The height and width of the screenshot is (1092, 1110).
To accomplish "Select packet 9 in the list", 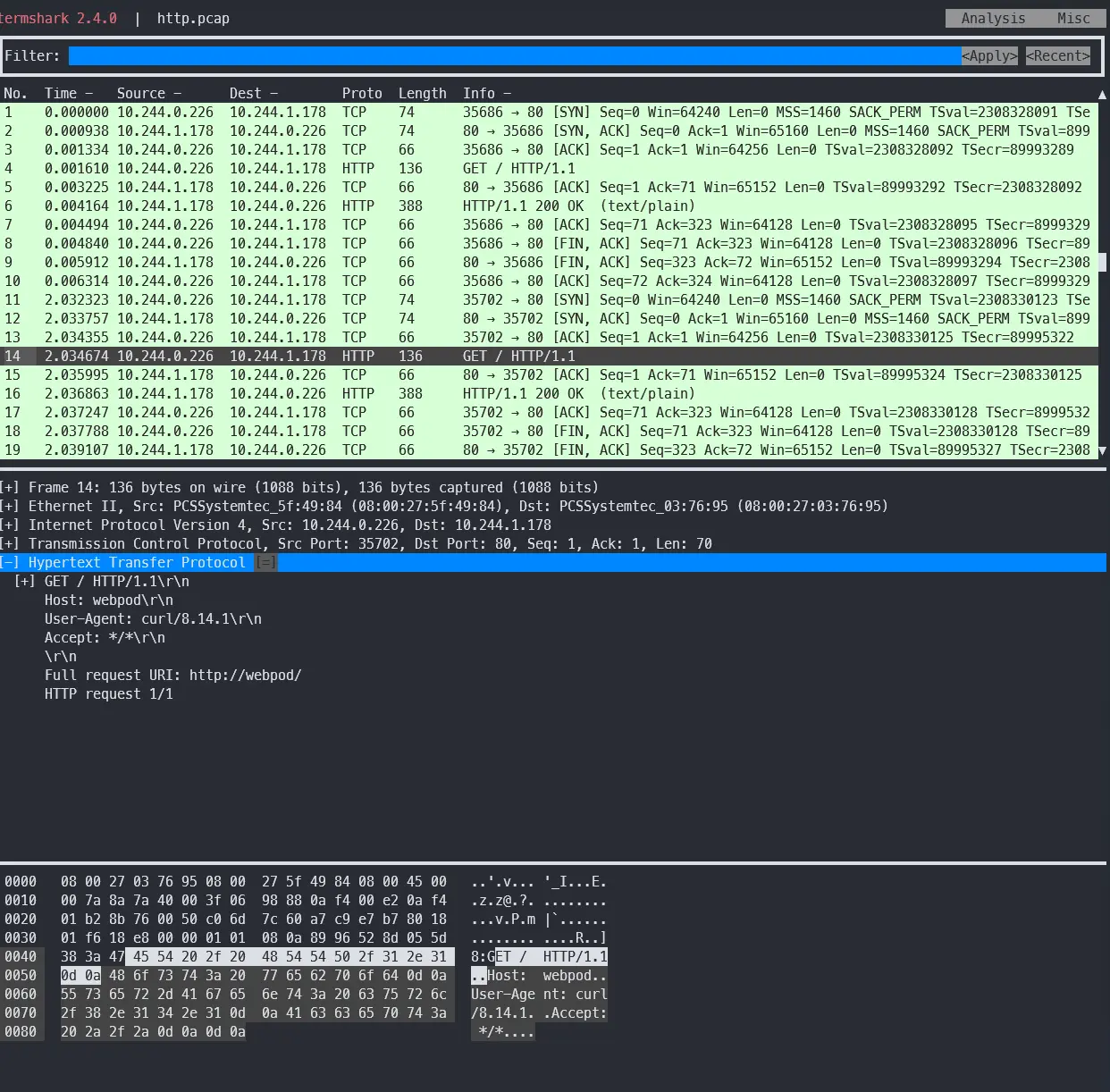I will click(549, 262).
